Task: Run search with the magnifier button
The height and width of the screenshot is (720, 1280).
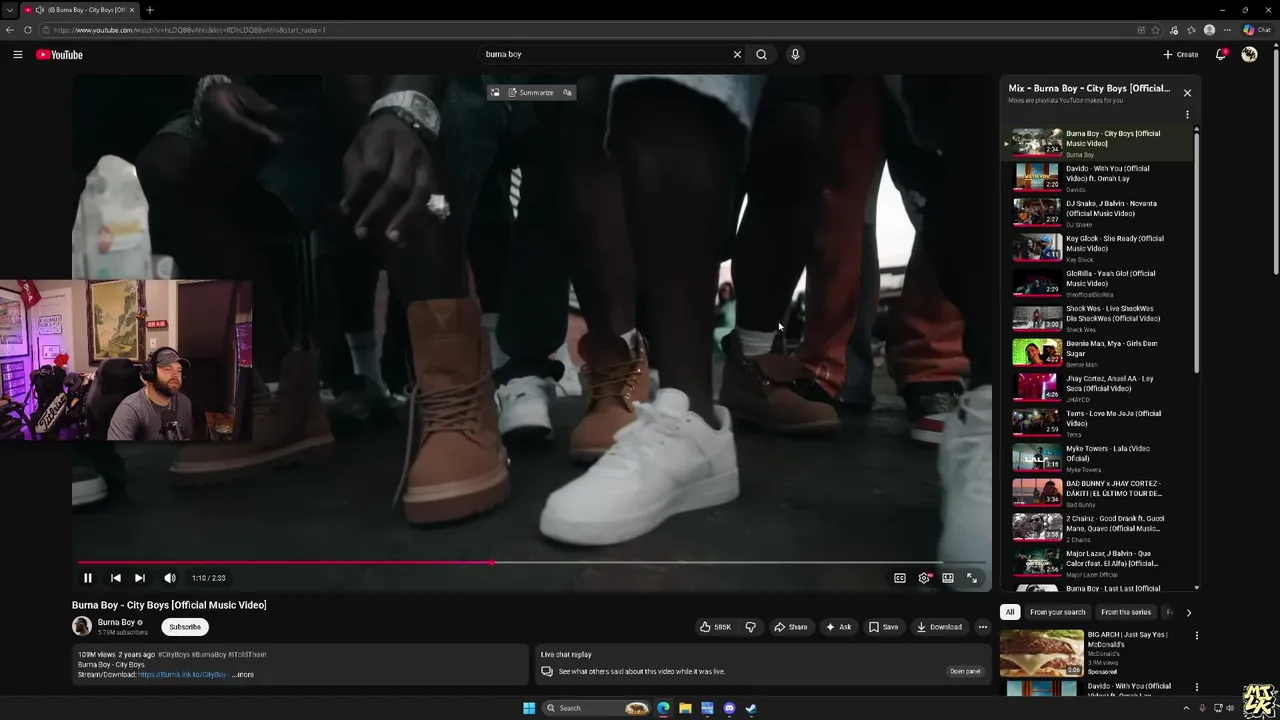Action: pyautogui.click(x=761, y=54)
